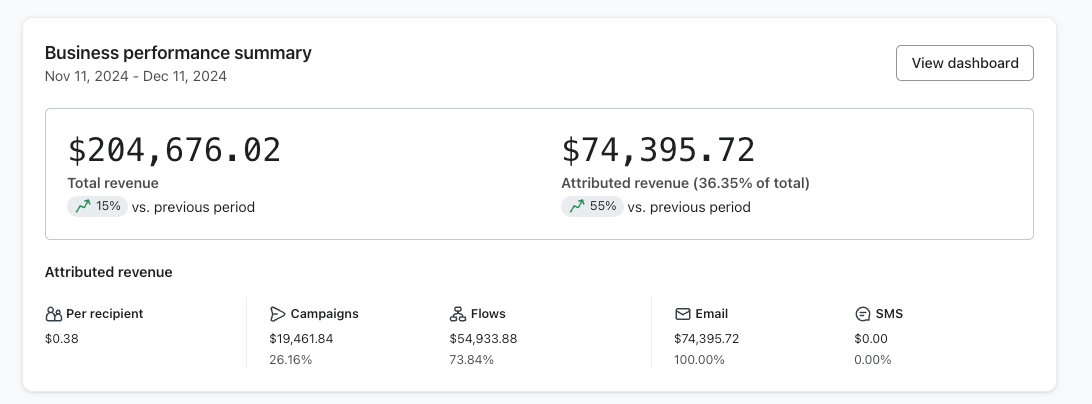
Task: Click the SMS label
Action: [x=889, y=314]
